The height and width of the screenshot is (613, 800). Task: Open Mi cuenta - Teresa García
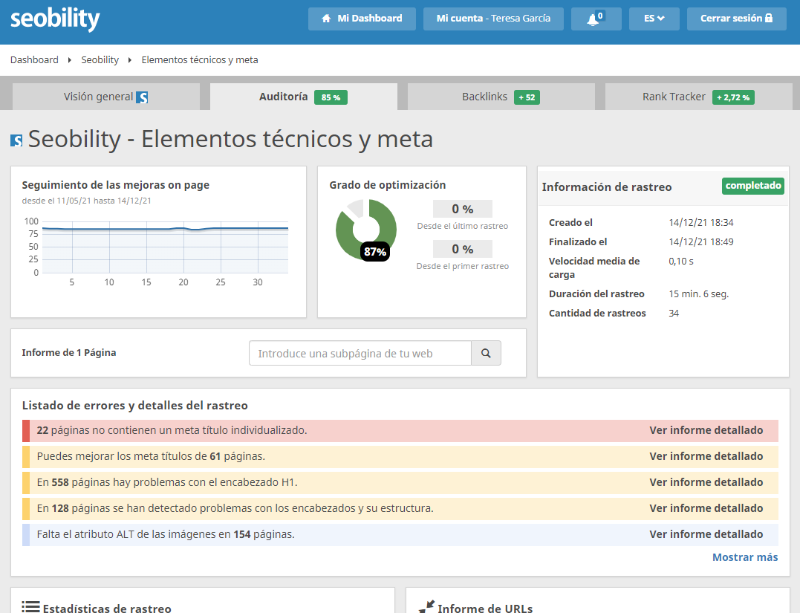pyautogui.click(x=493, y=18)
